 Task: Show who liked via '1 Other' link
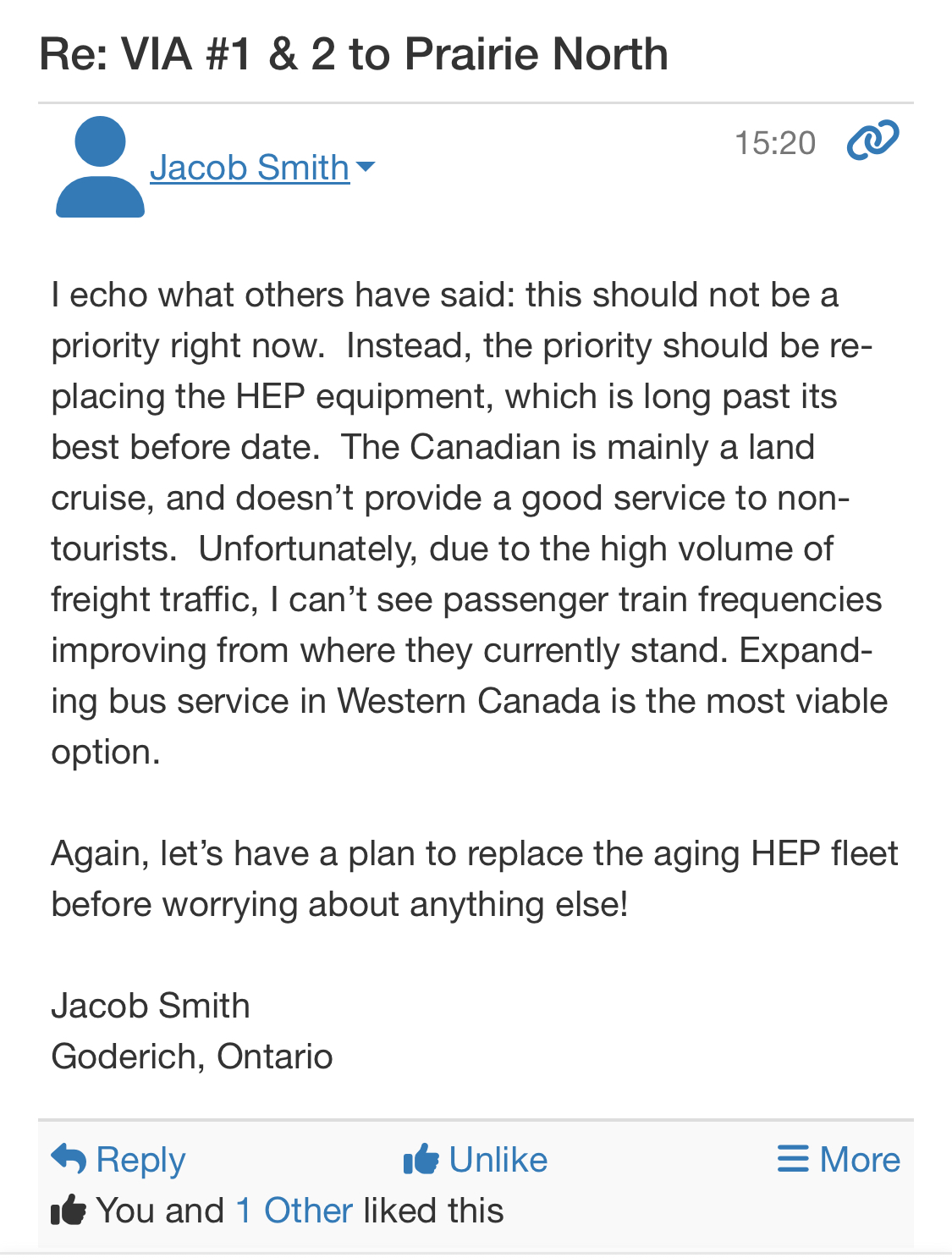coord(294,1211)
